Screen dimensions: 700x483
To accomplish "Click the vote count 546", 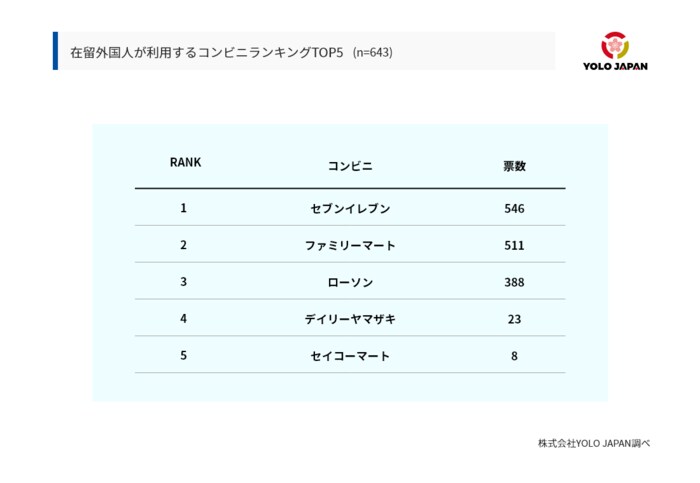I will [514, 208].
